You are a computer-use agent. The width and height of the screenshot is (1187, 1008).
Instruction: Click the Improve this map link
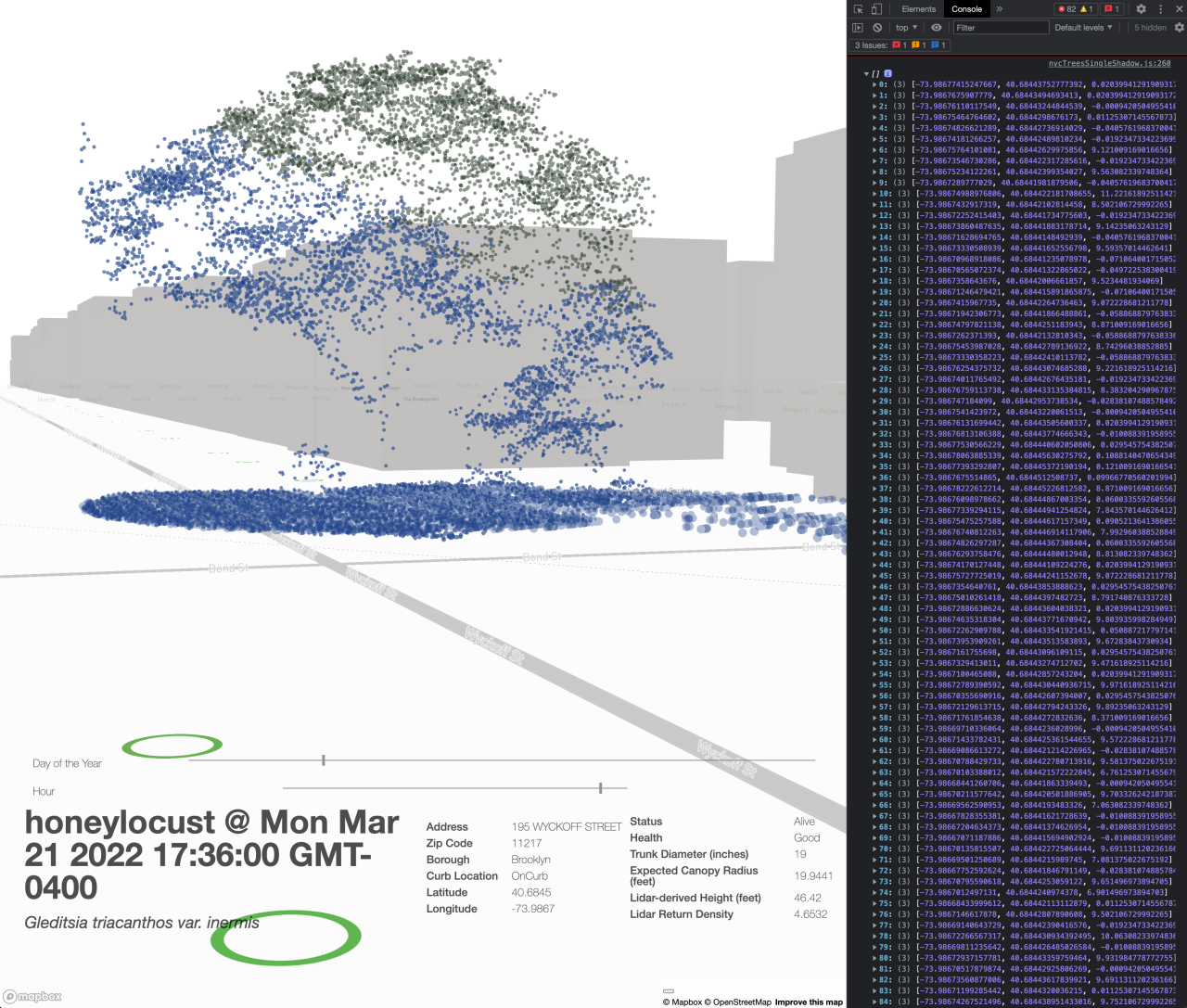(808, 1002)
